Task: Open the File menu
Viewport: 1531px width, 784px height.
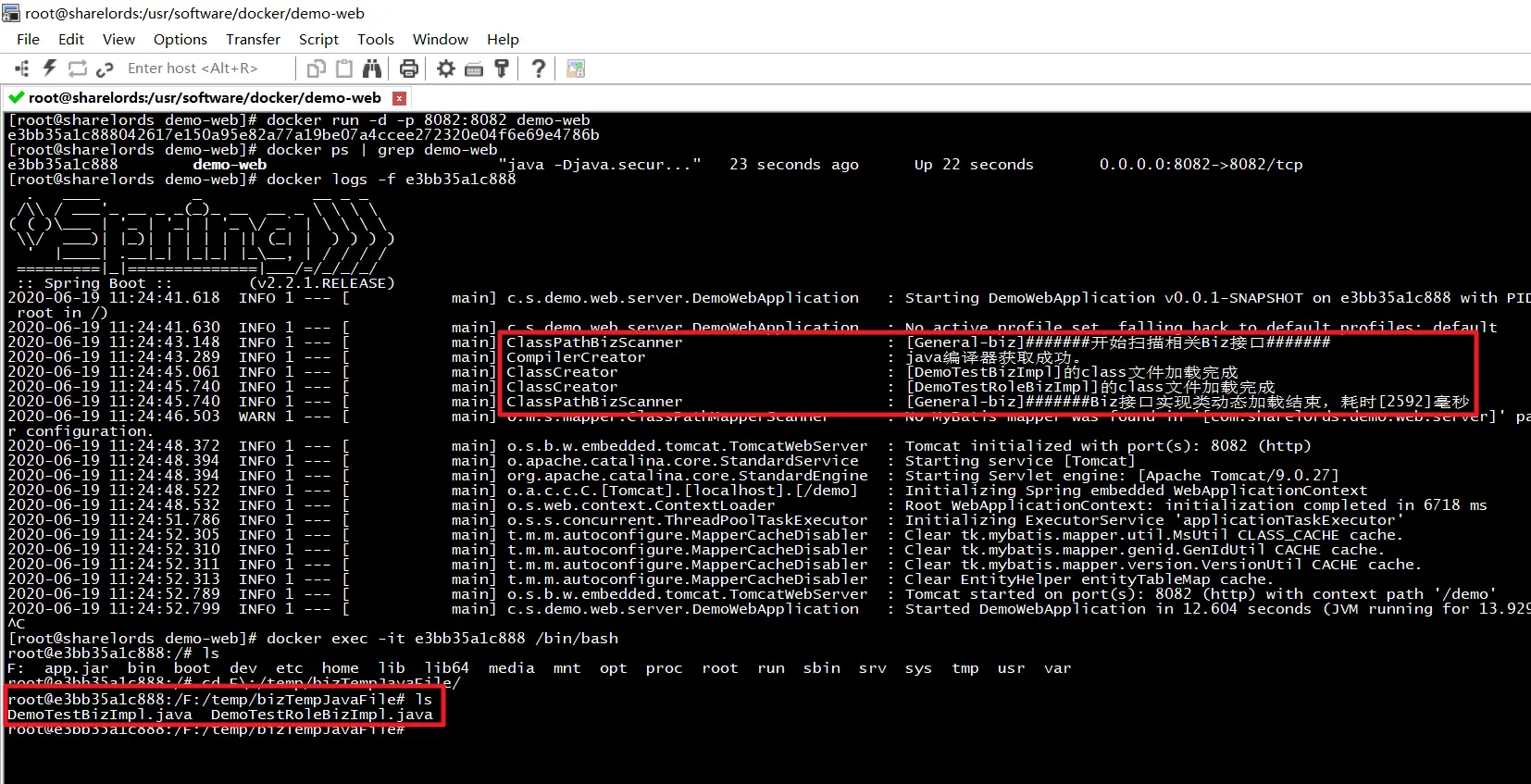Action: pyautogui.click(x=28, y=39)
